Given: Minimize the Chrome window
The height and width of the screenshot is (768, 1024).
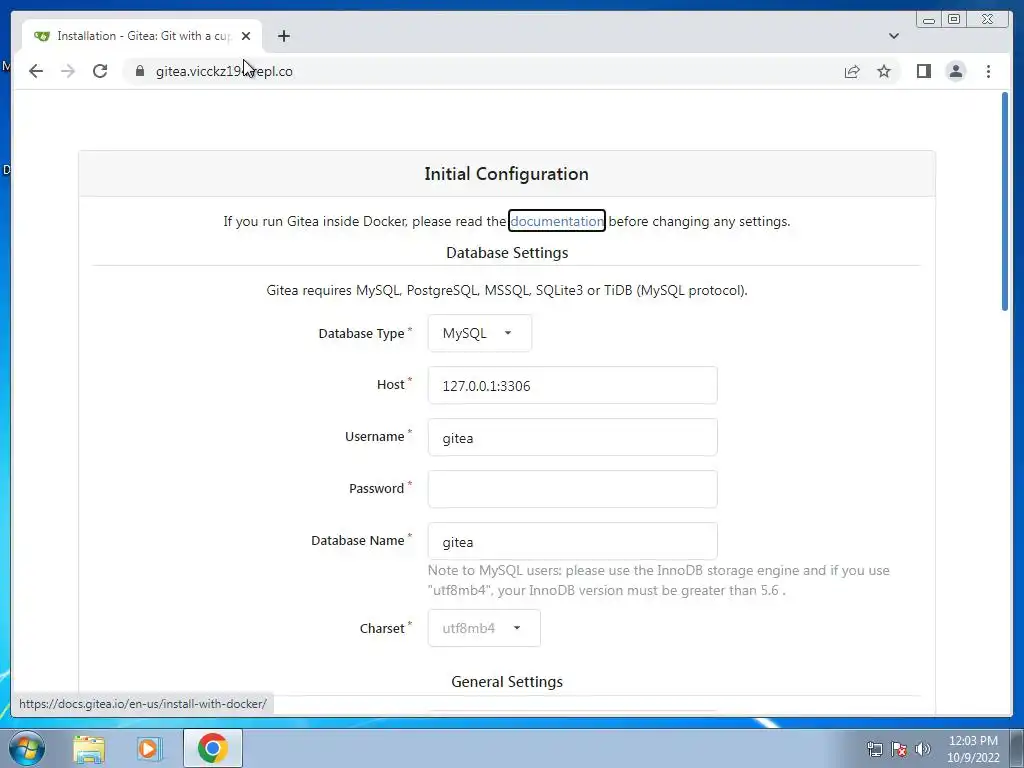Looking at the screenshot, I should point(928,20).
